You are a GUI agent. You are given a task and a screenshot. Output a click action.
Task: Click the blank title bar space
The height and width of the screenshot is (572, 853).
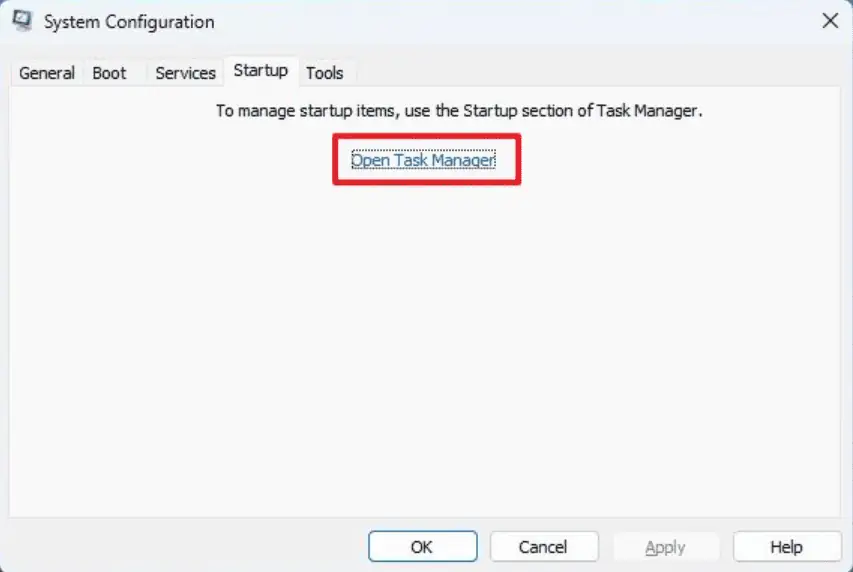tap(500, 21)
